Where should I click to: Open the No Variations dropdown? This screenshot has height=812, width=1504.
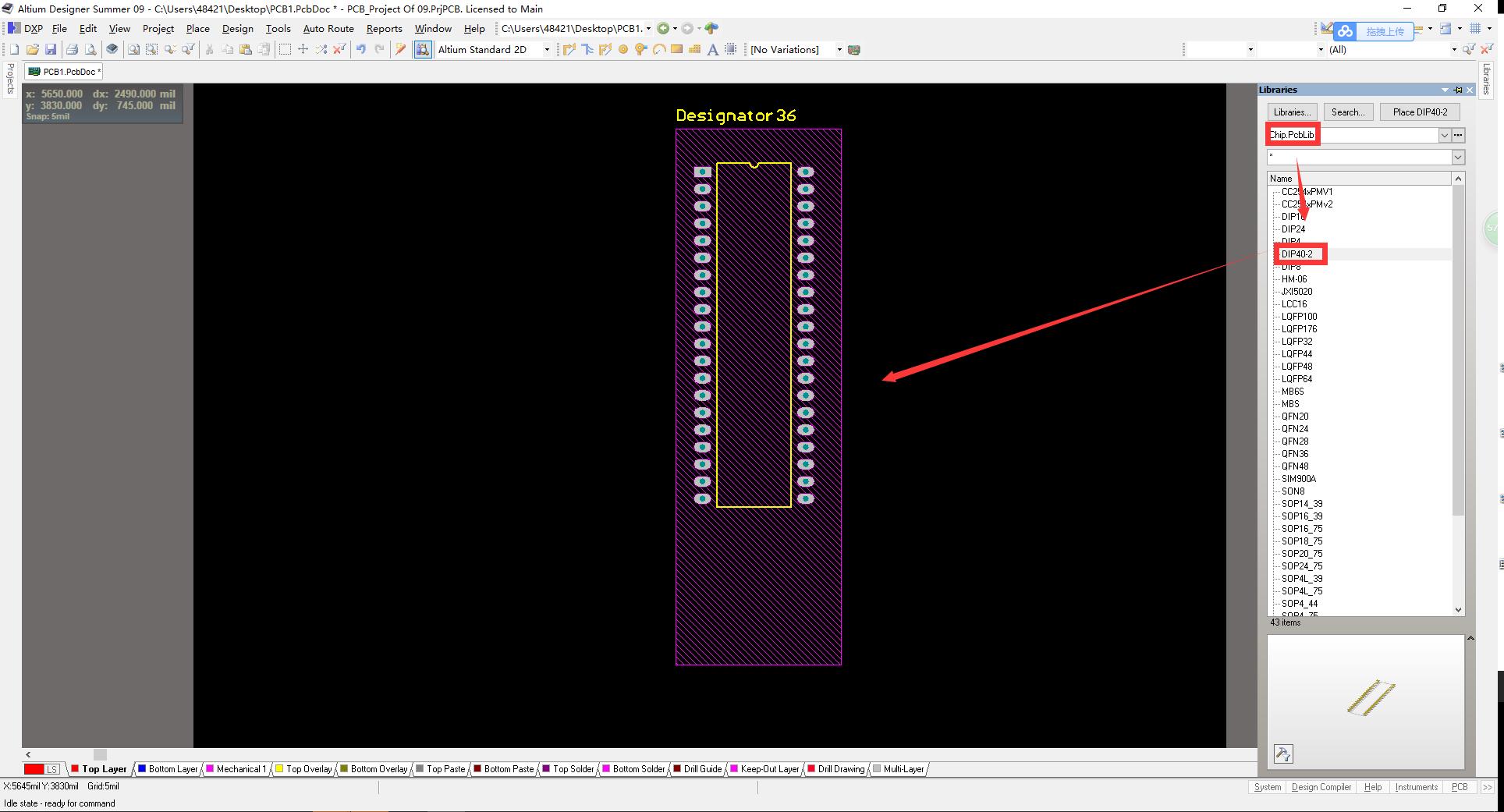839,49
